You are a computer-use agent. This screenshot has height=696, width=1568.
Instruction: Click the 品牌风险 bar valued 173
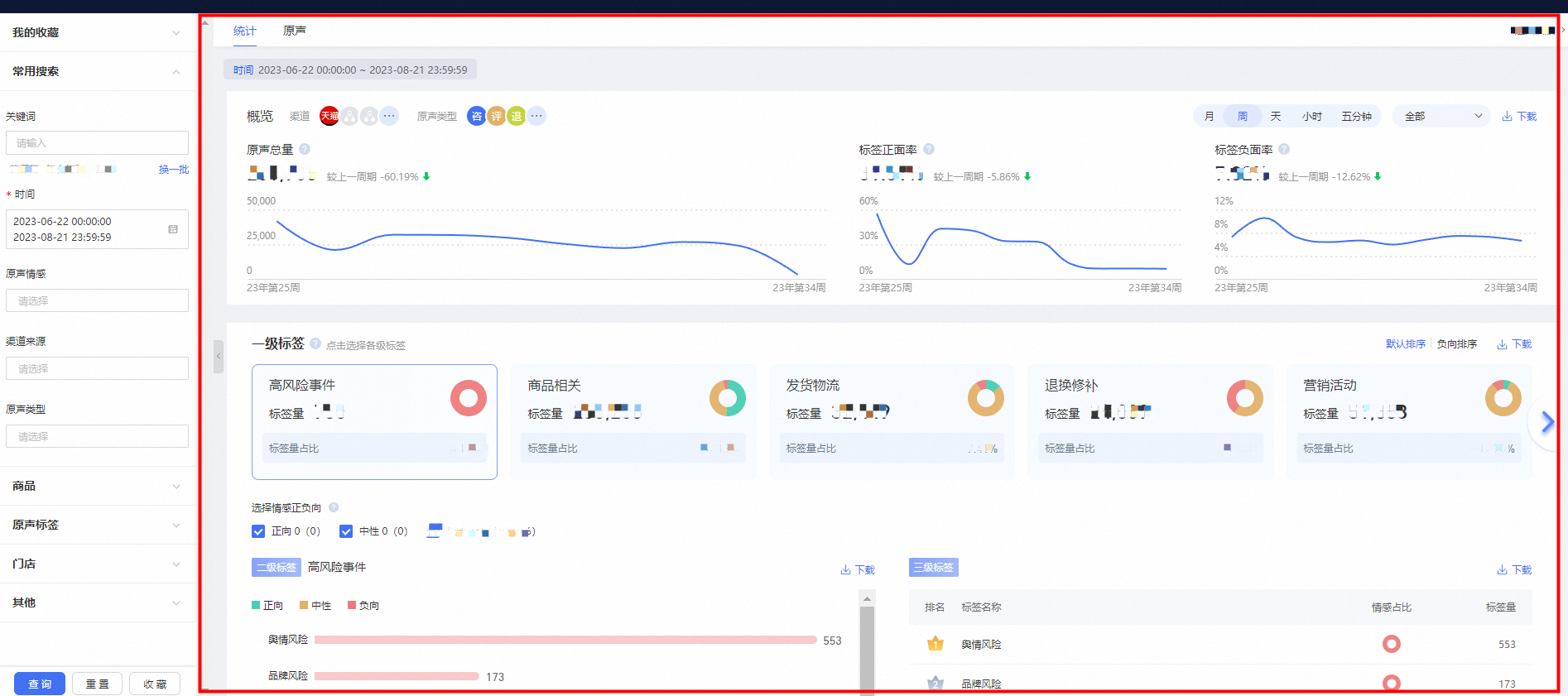click(x=397, y=676)
